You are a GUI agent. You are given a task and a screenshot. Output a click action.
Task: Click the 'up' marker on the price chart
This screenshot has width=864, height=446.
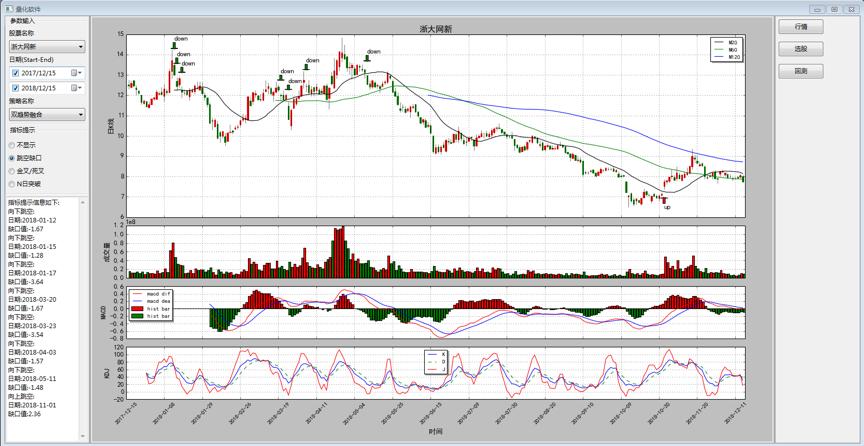click(x=667, y=206)
